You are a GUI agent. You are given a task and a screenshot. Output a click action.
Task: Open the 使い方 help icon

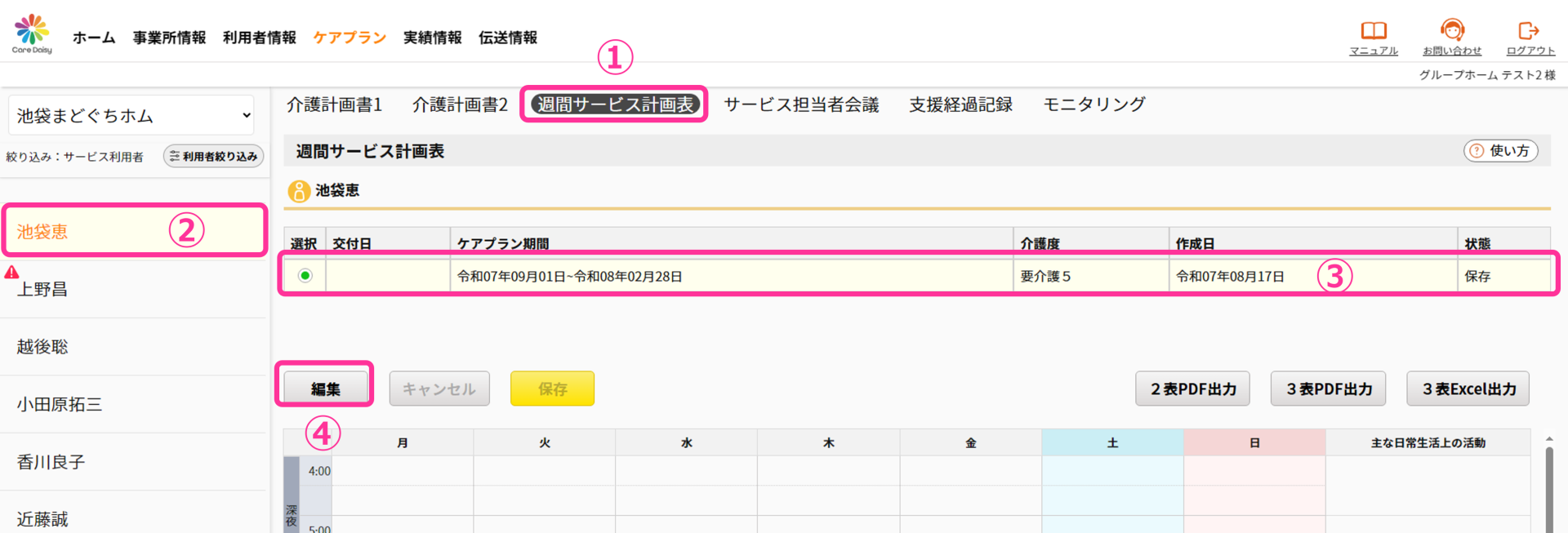click(1477, 151)
